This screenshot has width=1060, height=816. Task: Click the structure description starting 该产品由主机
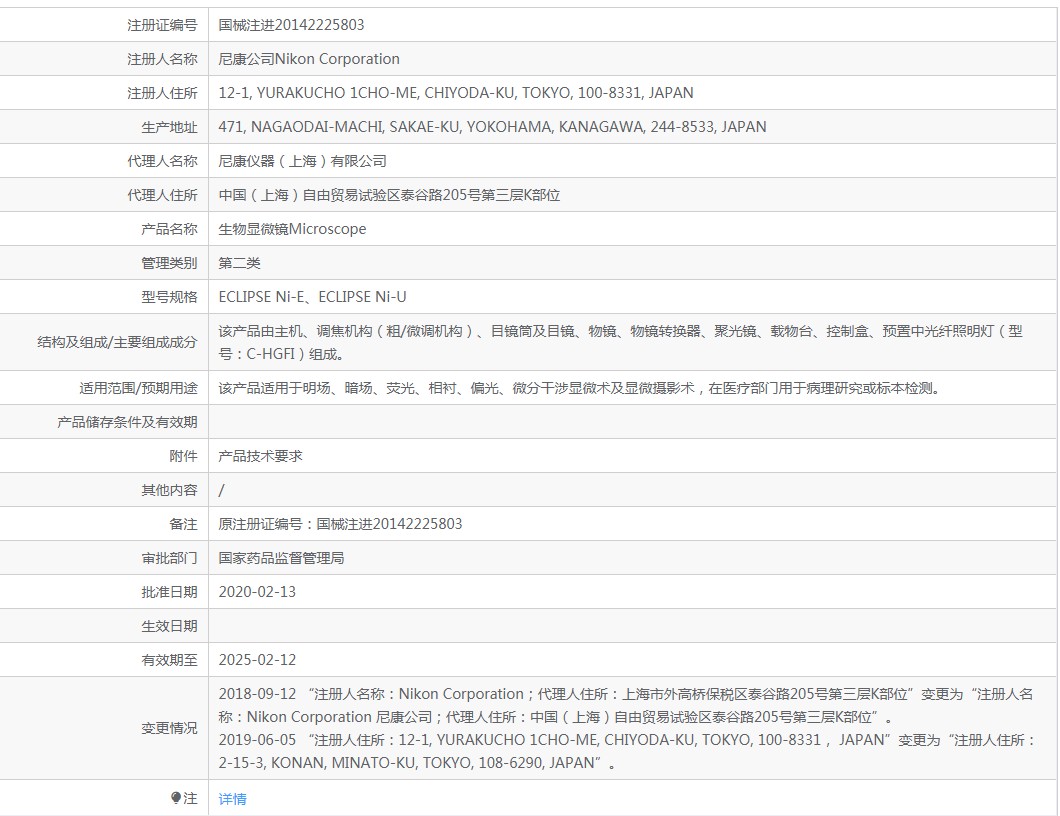tap(621, 342)
